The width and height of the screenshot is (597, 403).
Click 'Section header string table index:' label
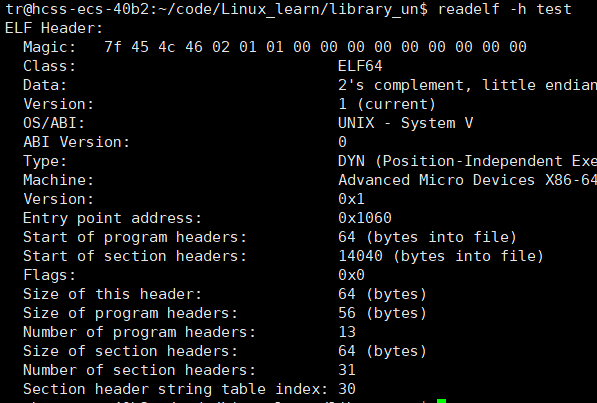tap(175, 390)
